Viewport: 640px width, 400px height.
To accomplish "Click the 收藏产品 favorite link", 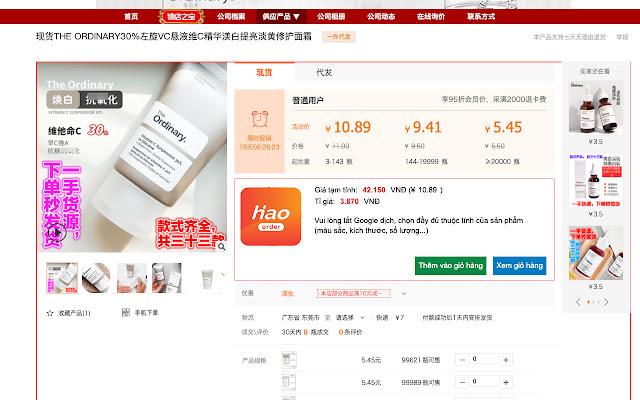I will click(74, 313).
